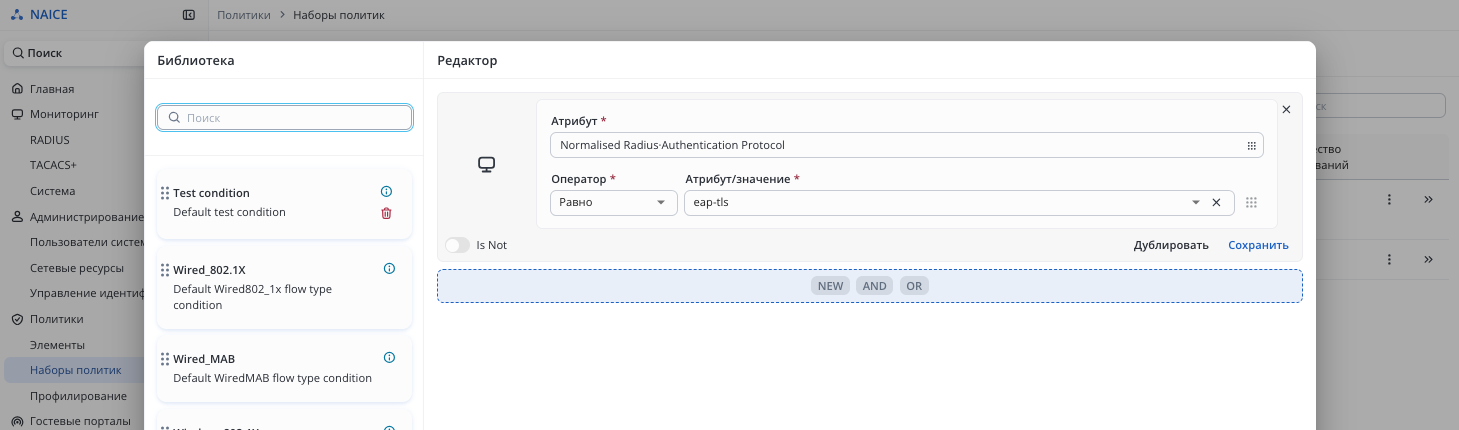
Task: Expand the eap-tls value dropdown
Action: pos(1196,203)
